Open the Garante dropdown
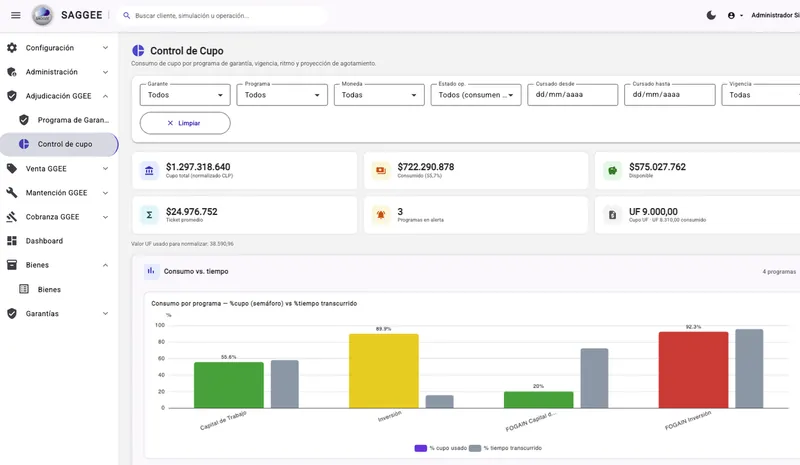This screenshot has height=465, width=800. click(185, 95)
